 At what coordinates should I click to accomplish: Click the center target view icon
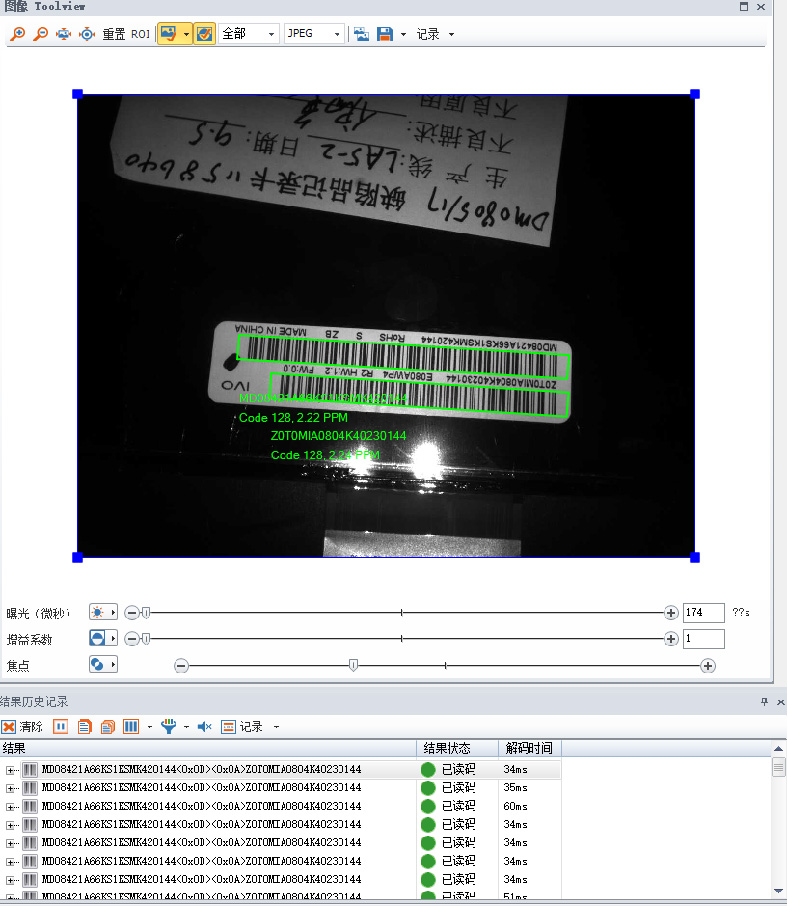coord(87,34)
